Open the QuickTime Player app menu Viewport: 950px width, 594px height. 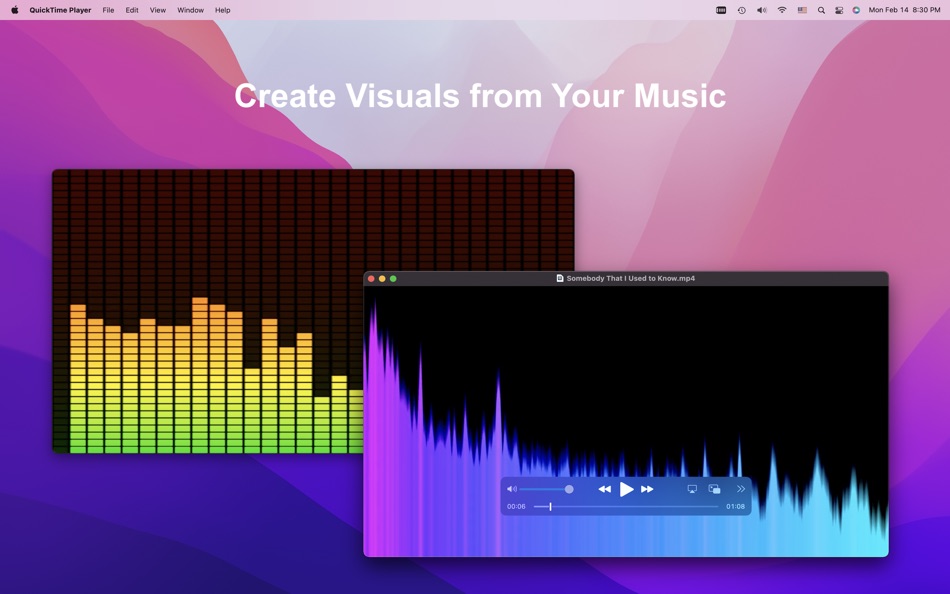tap(60, 10)
